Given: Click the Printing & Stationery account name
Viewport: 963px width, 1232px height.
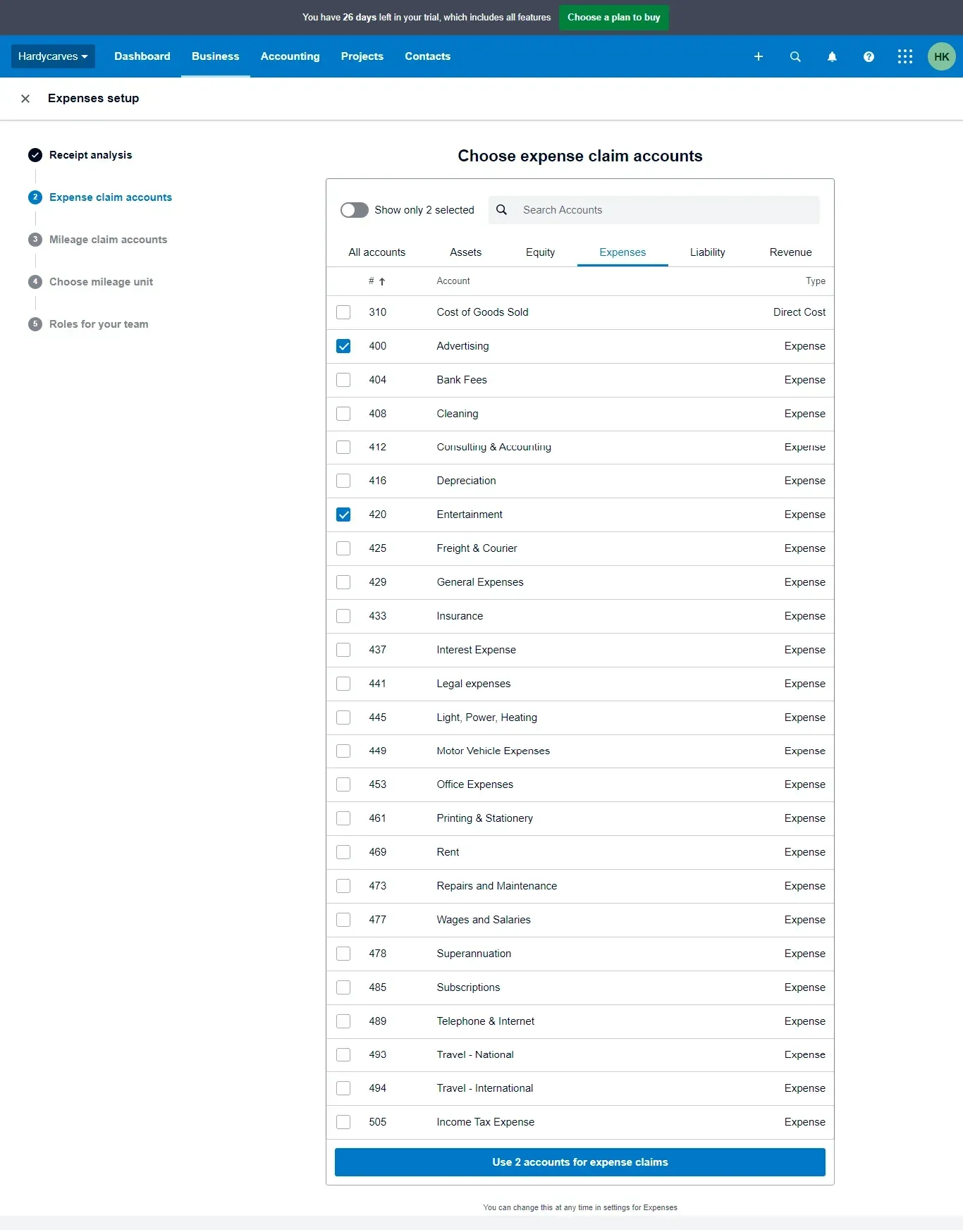Looking at the screenshot, I should [485, 818].
